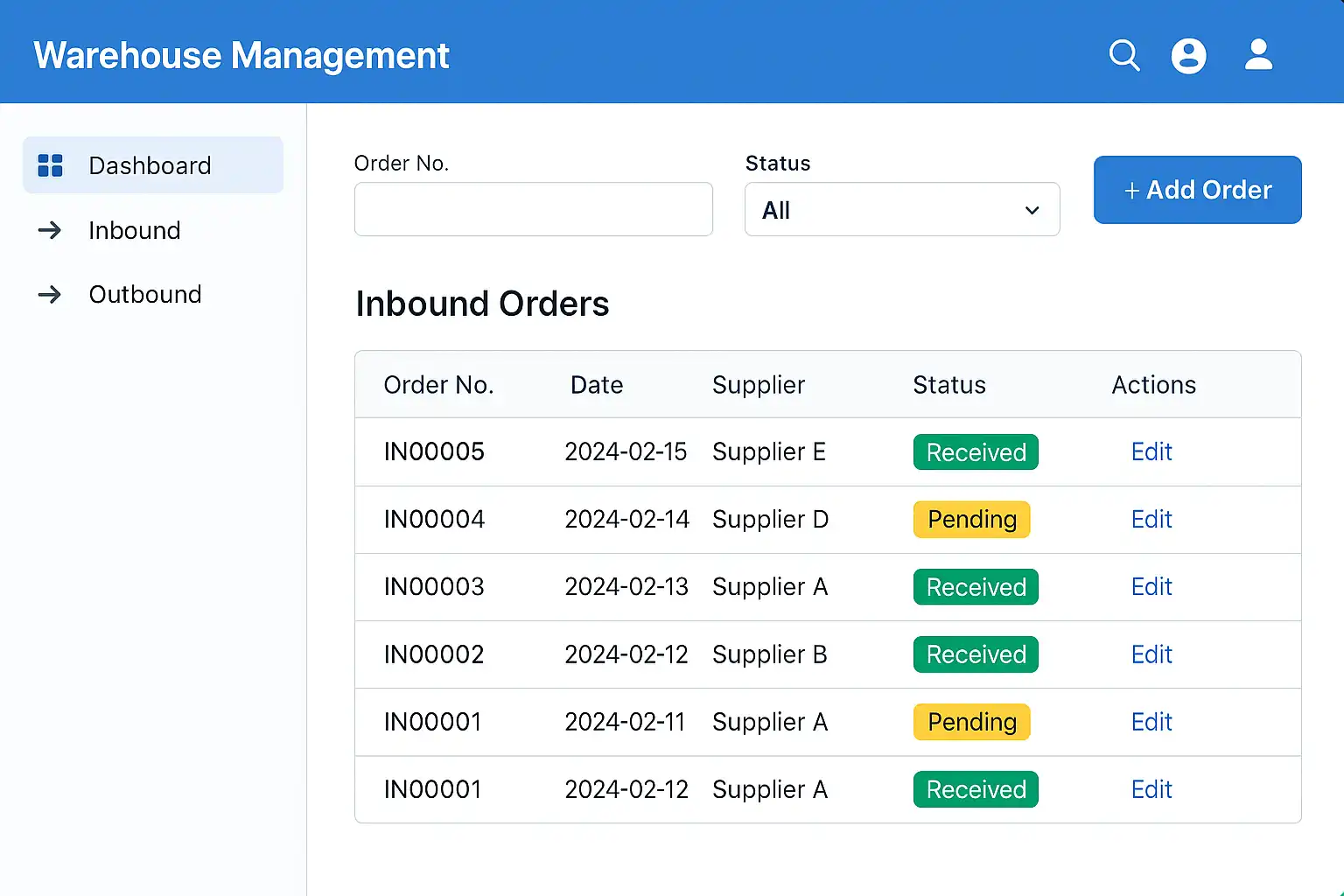Open the circled user account icon
1344x896 pixels.
1188,56
